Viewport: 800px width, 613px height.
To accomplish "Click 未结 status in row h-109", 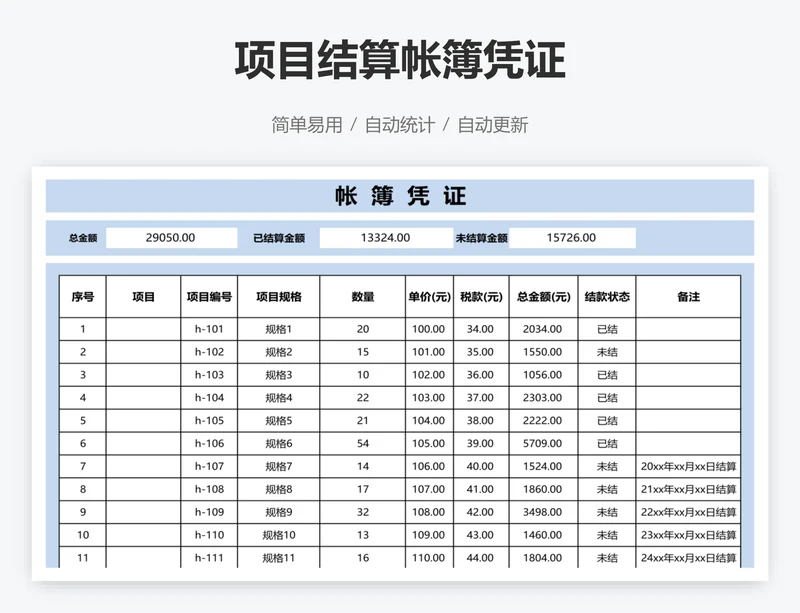I will (x=607, y=512).
